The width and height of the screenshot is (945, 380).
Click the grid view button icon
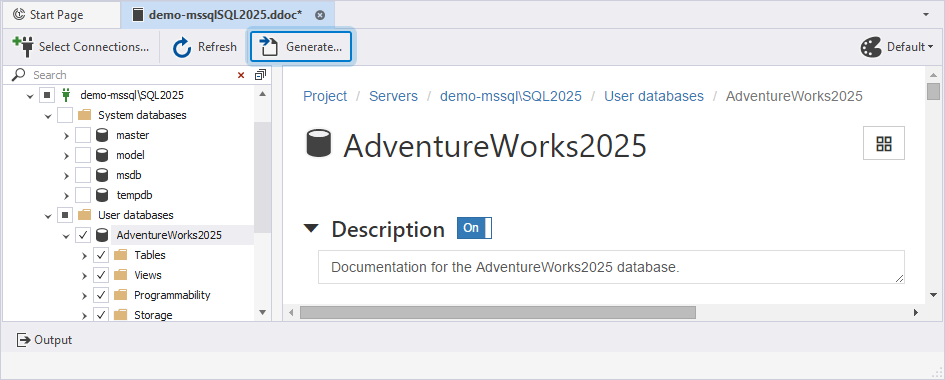(x=884, y=143)
